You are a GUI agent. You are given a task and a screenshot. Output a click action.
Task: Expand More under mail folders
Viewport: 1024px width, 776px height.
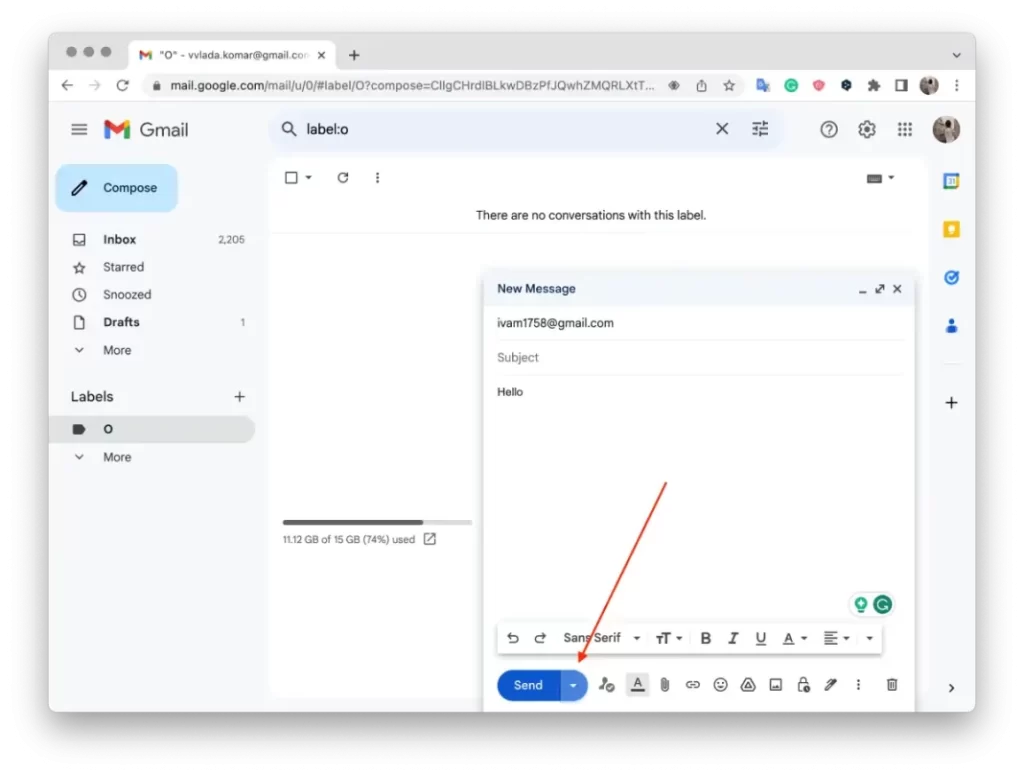click(117, 350)
